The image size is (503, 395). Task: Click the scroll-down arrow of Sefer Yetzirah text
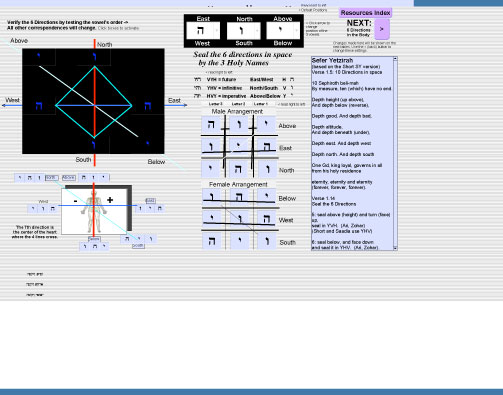tap(395, 248)
